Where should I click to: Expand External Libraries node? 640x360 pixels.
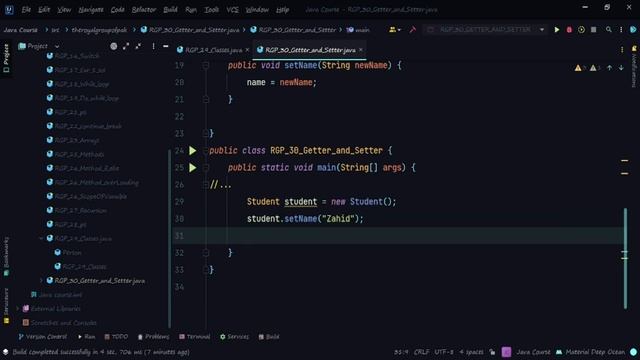pyautogui.click(x=17, y=309)
